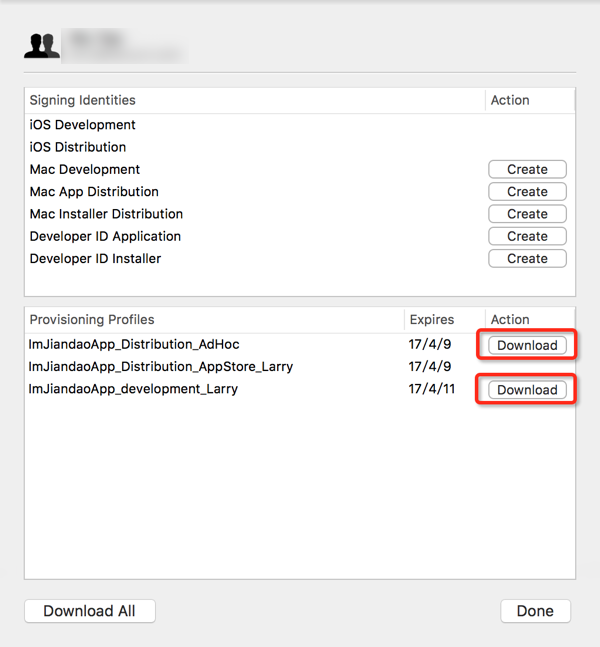
Task: Click Done to close the dialog
Action: [x=535, y=611]
